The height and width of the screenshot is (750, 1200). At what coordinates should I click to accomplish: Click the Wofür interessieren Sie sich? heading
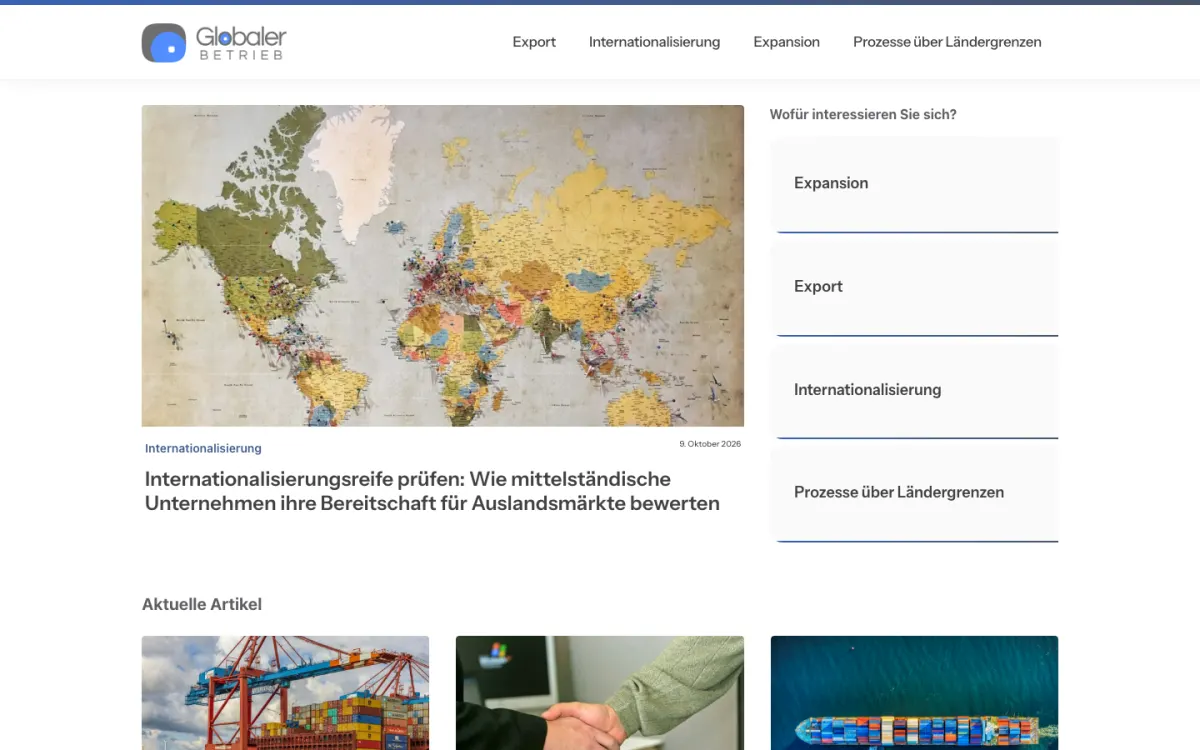click(x=863, y=115)
